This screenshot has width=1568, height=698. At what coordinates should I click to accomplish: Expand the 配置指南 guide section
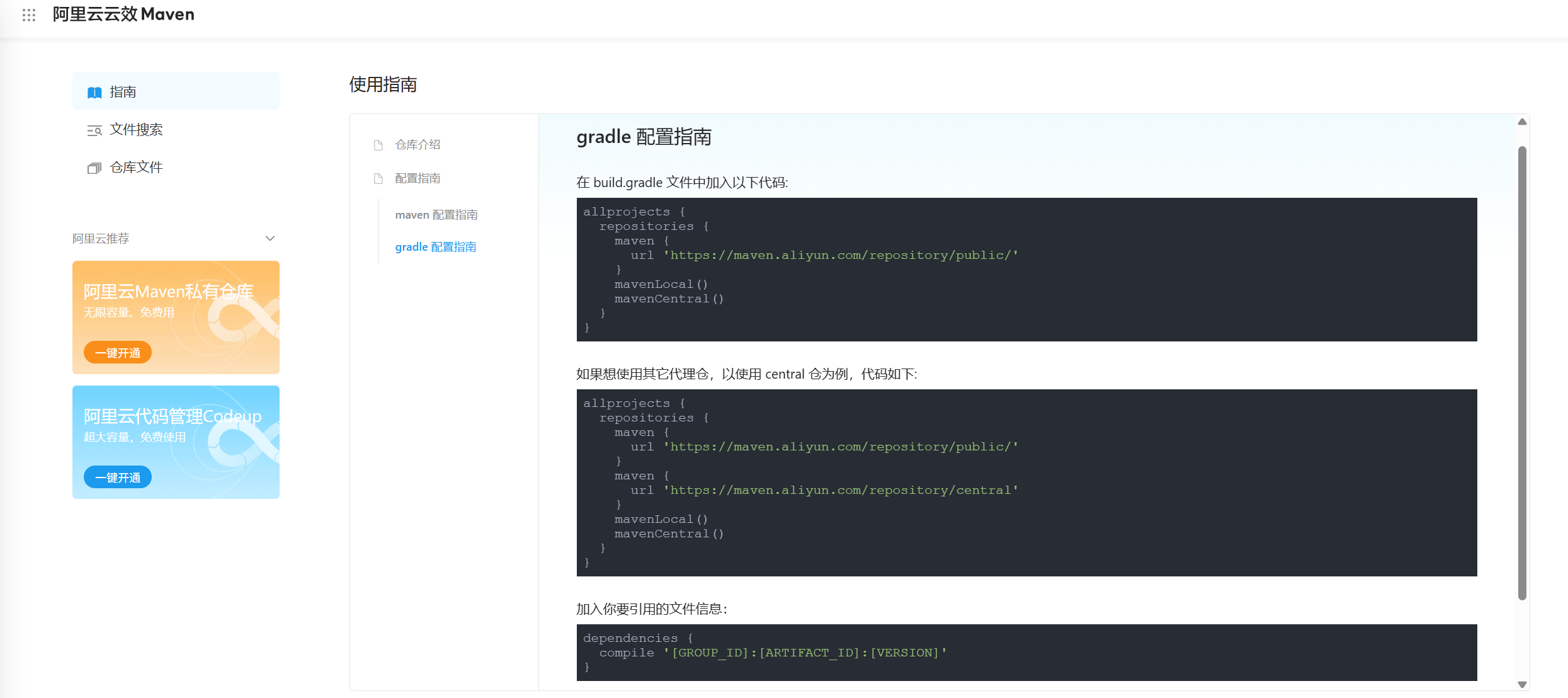[x=418, y=178]
